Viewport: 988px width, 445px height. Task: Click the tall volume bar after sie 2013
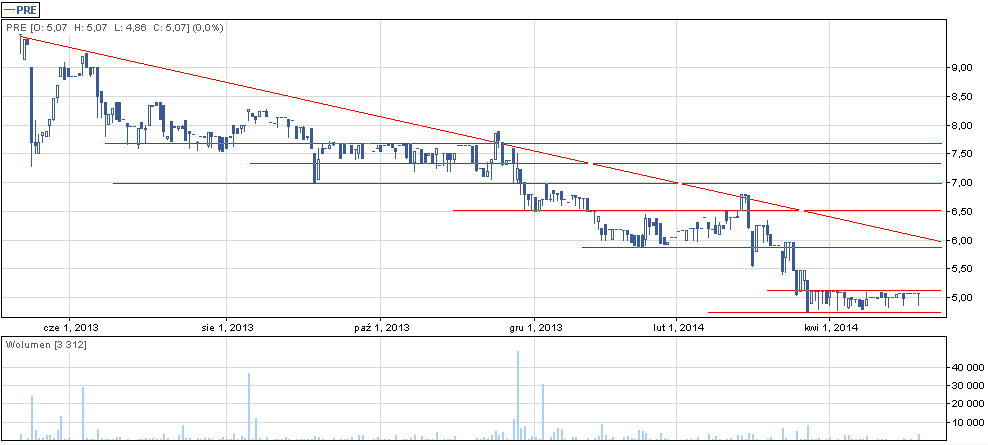click(x=250, y=407)
